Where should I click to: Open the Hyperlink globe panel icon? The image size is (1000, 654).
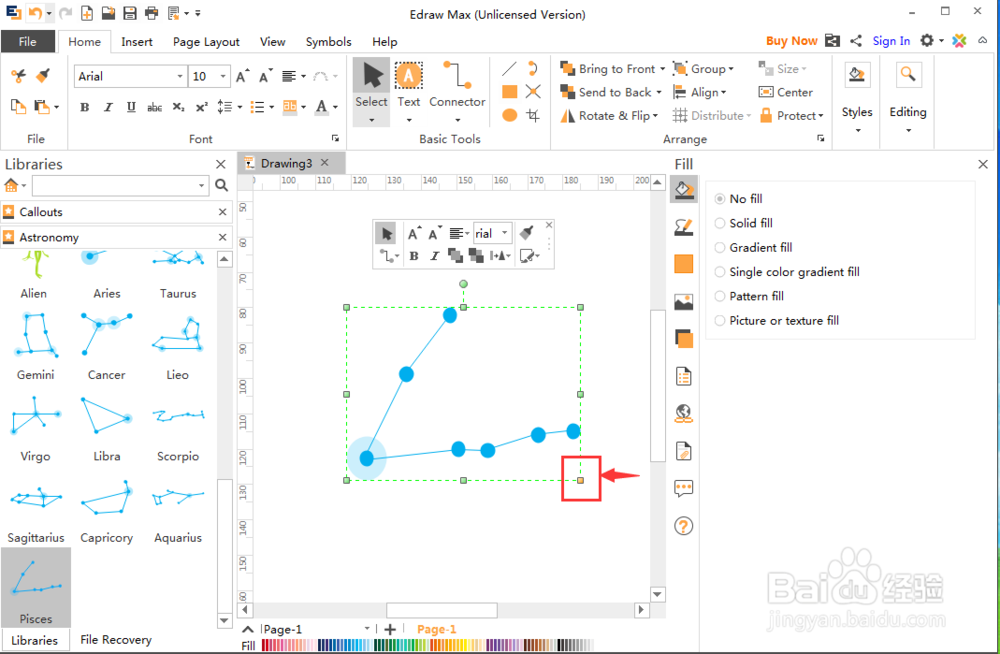point(684,413)
